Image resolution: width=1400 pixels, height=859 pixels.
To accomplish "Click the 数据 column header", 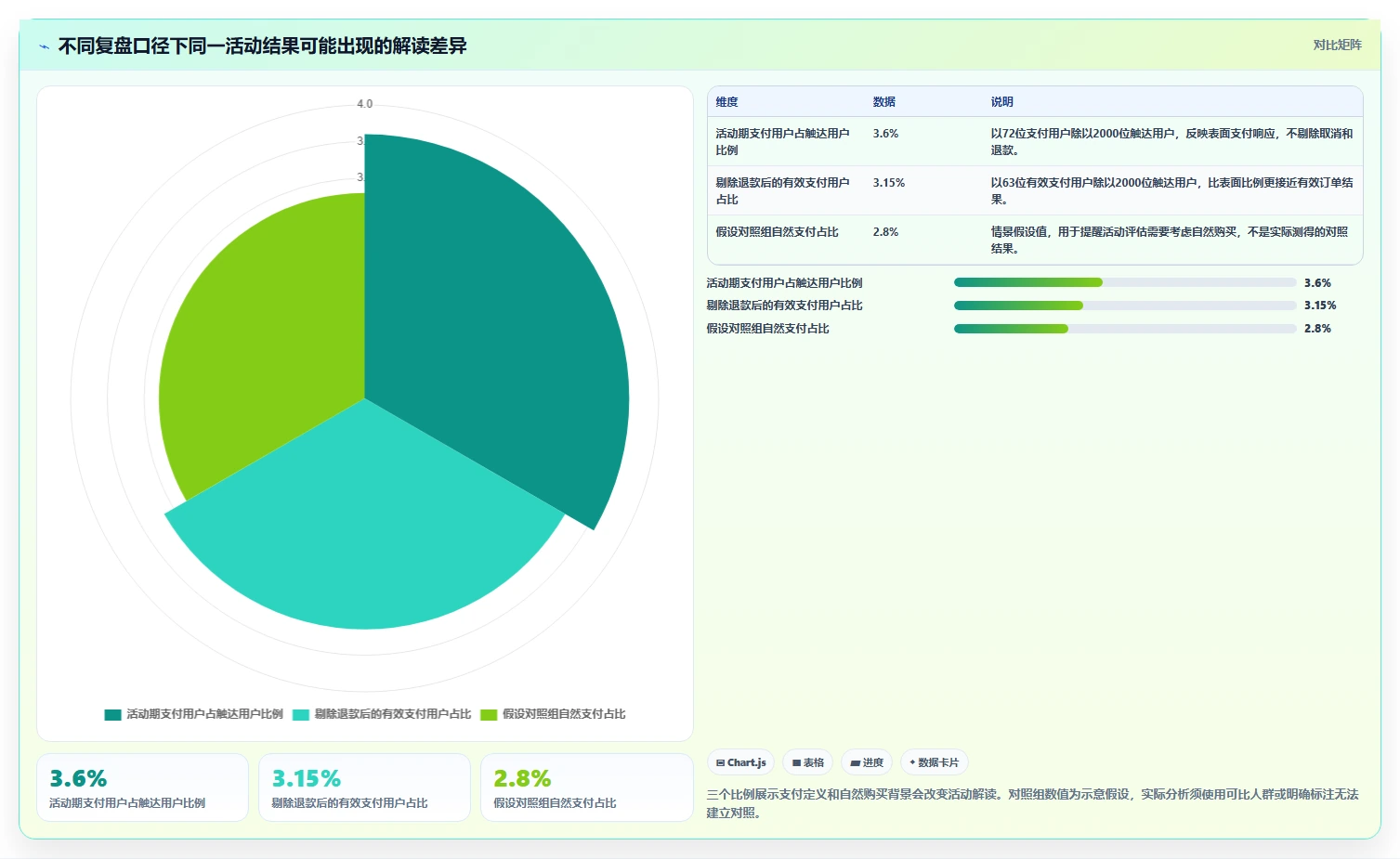I will click(883, 102).
